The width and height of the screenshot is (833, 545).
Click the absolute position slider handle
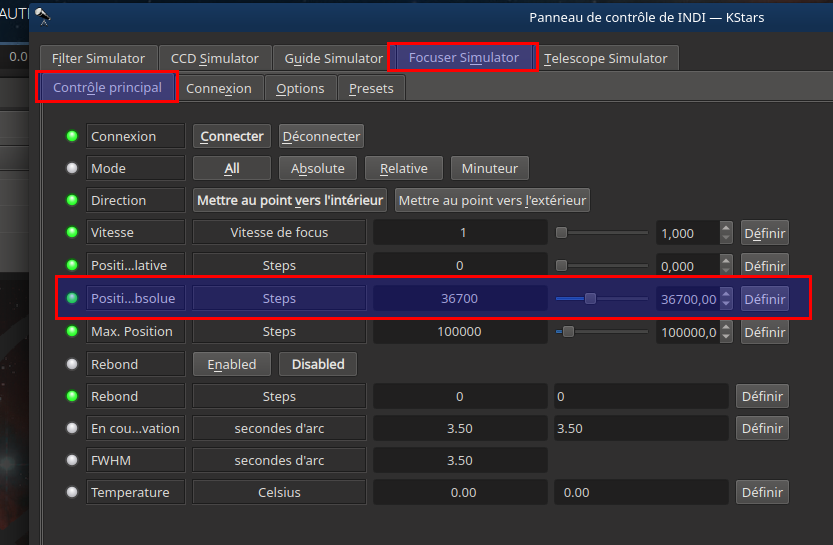590,299
